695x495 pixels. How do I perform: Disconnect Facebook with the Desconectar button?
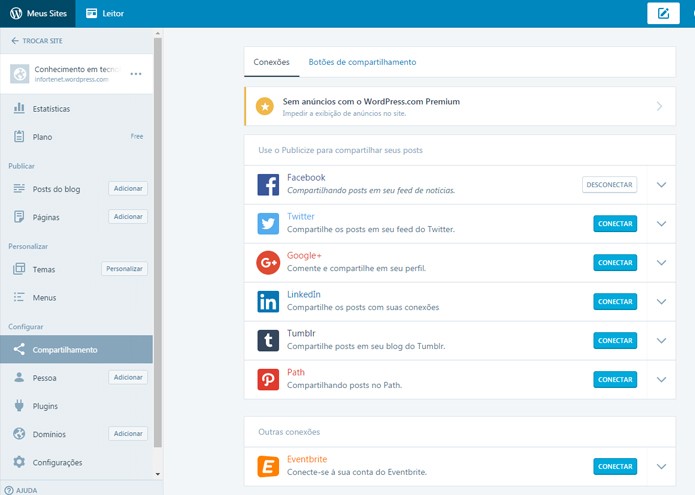coord(609,185)
